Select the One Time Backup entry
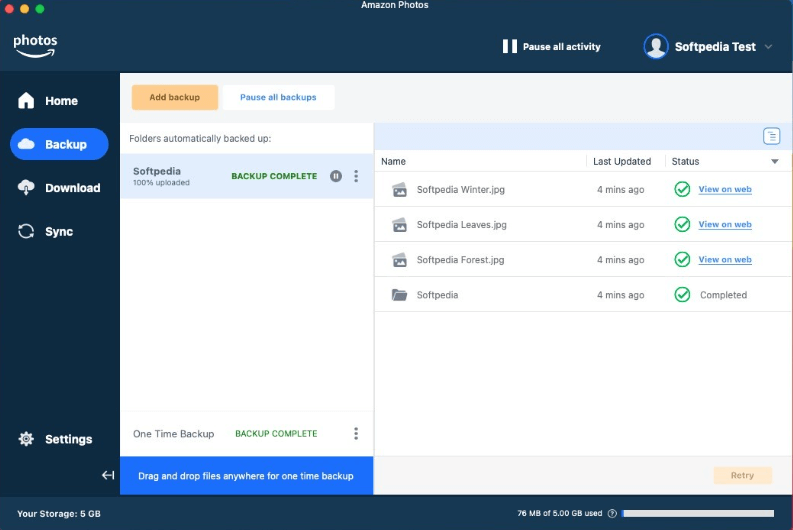This screenshot has width=793, height=530. [247, 433]
